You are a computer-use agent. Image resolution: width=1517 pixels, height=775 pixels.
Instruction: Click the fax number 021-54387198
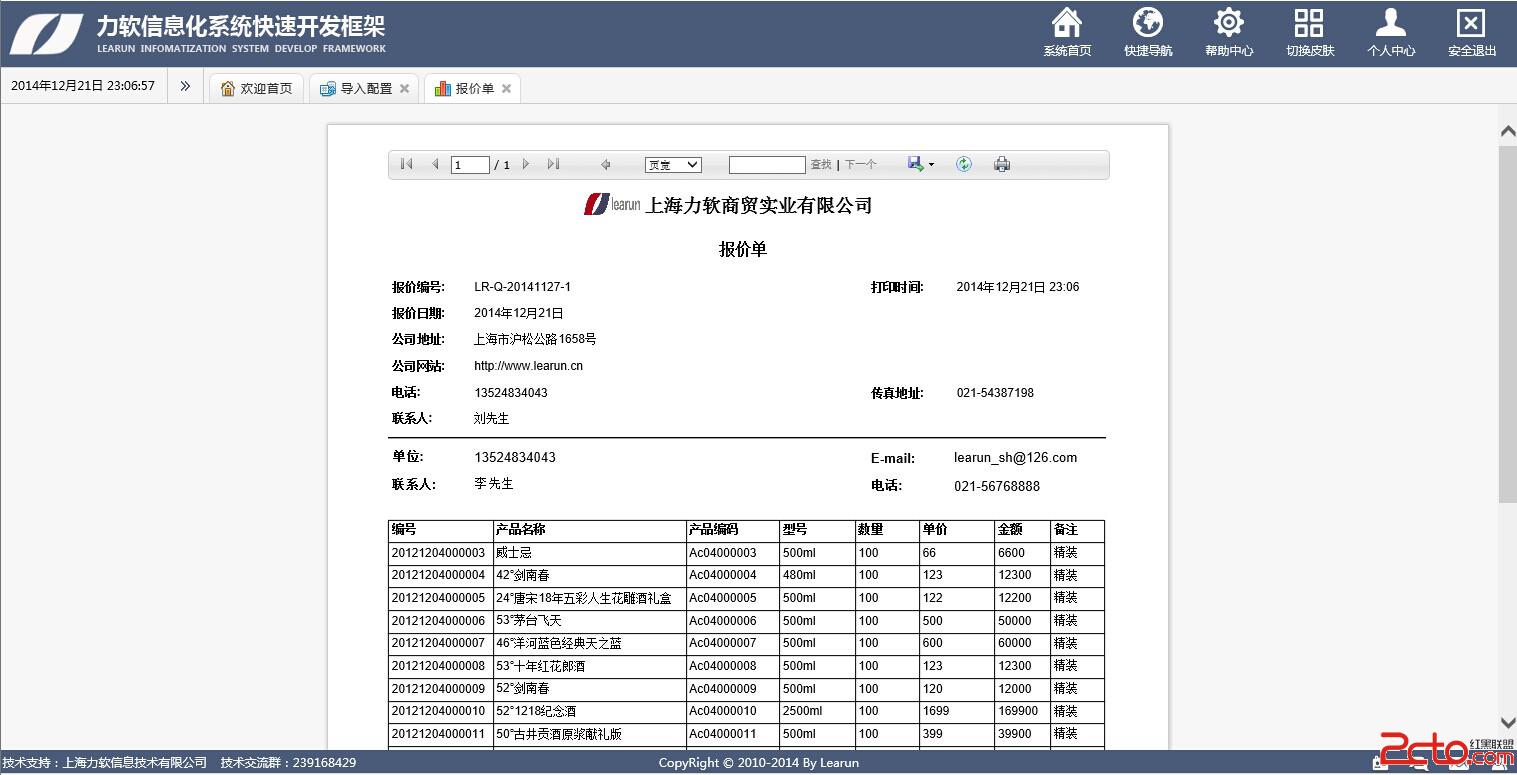pos(995,393)
